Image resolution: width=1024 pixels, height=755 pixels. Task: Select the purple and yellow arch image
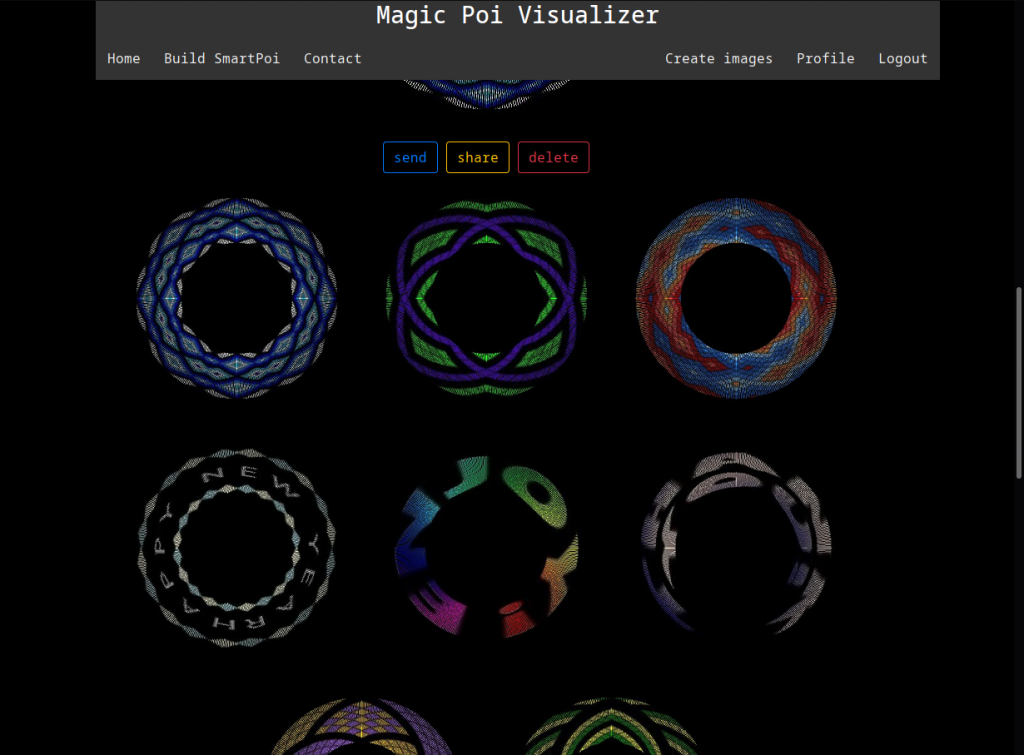coord(362,726)
